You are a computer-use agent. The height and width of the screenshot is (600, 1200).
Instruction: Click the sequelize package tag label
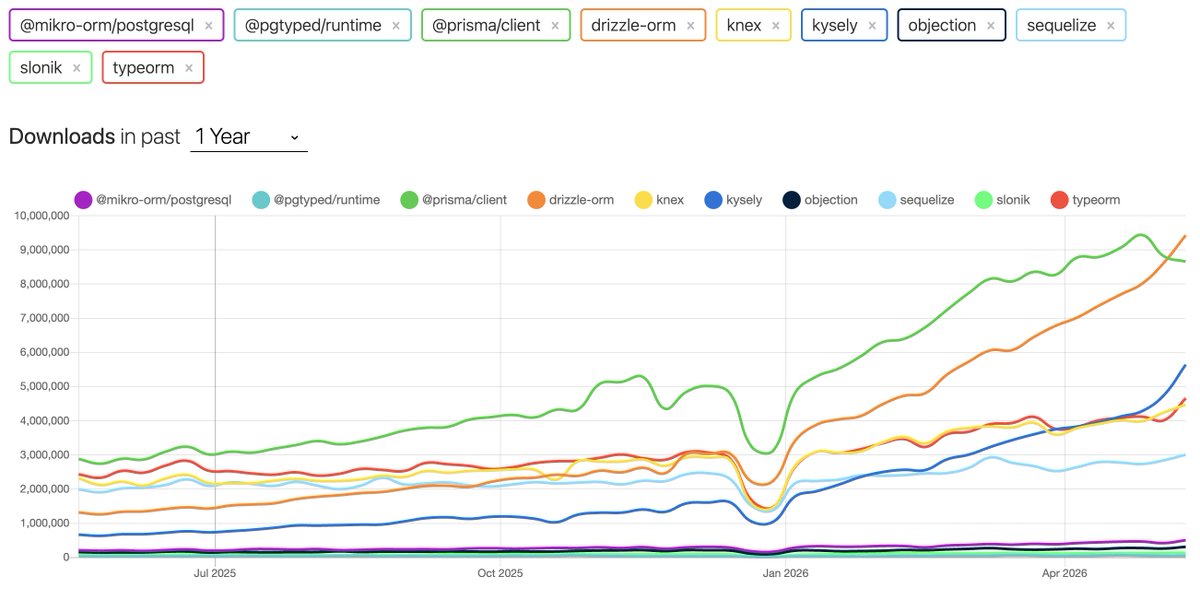coord(1061,25)
